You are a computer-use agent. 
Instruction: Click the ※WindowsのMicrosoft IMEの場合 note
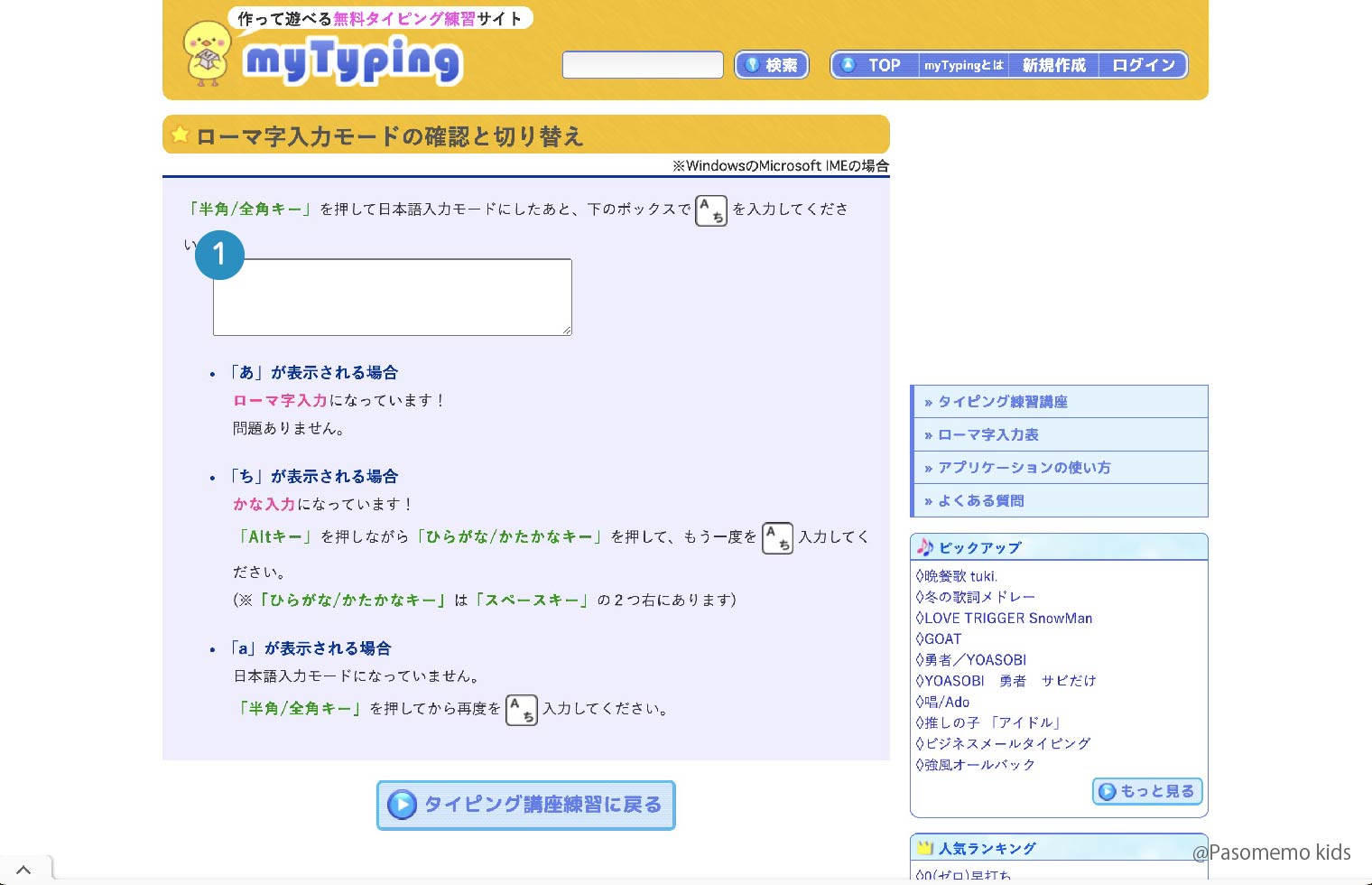[781, 166]
